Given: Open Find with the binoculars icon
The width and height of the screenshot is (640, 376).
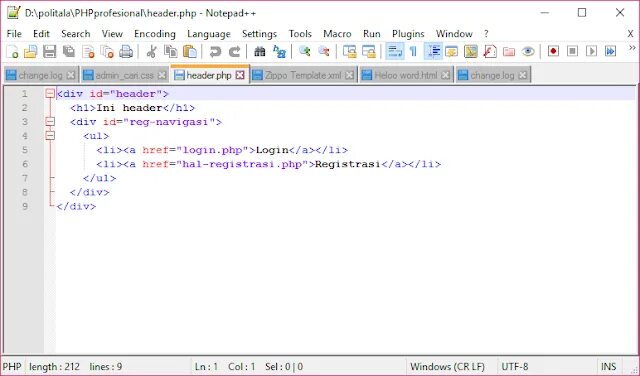Looking at the screenshot, I should 260,51.
